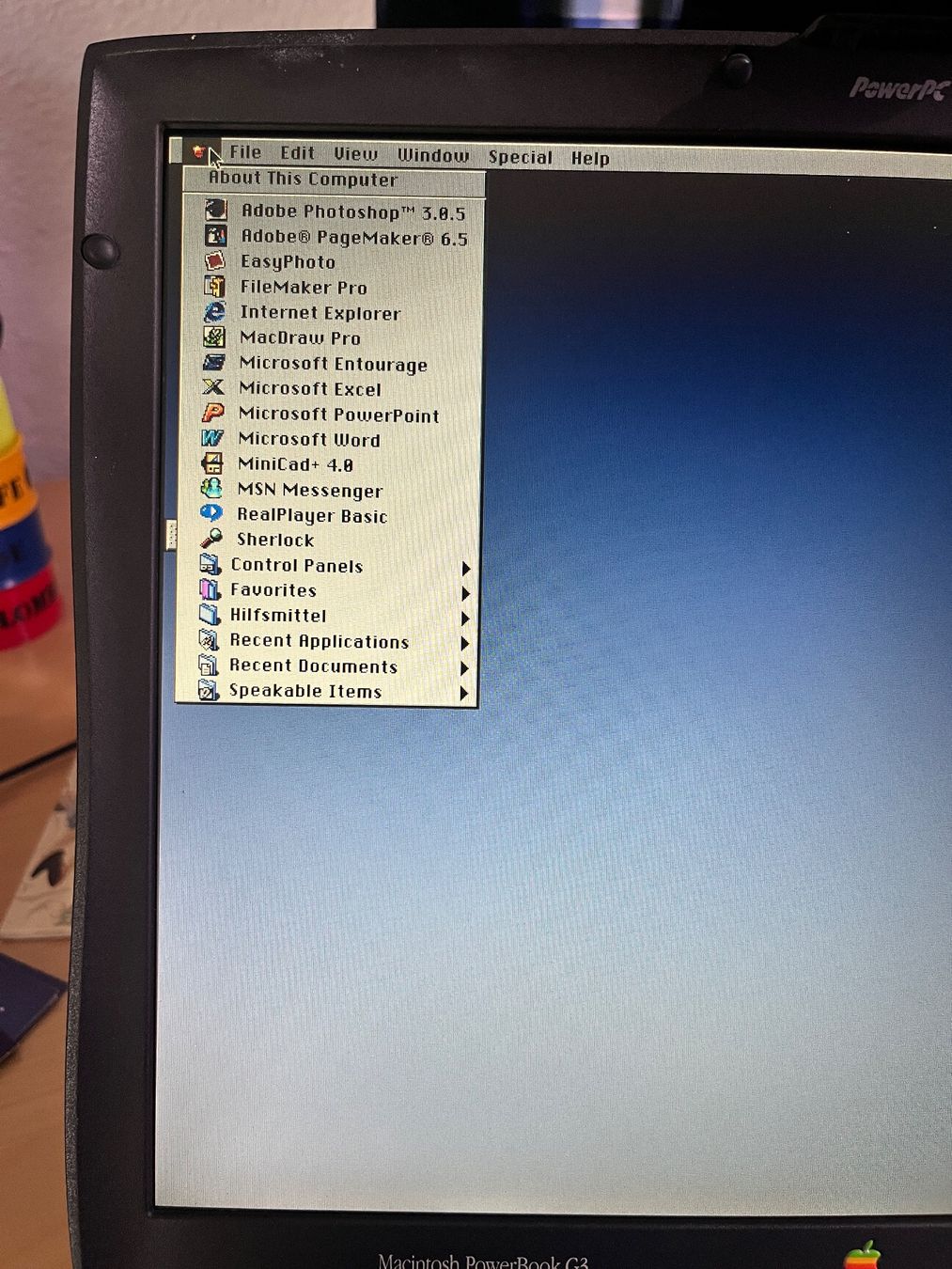The height and width of the screenshot is (1269, 952).
Task: Click the Microsoft Word icon
Action: coord(212,438)
